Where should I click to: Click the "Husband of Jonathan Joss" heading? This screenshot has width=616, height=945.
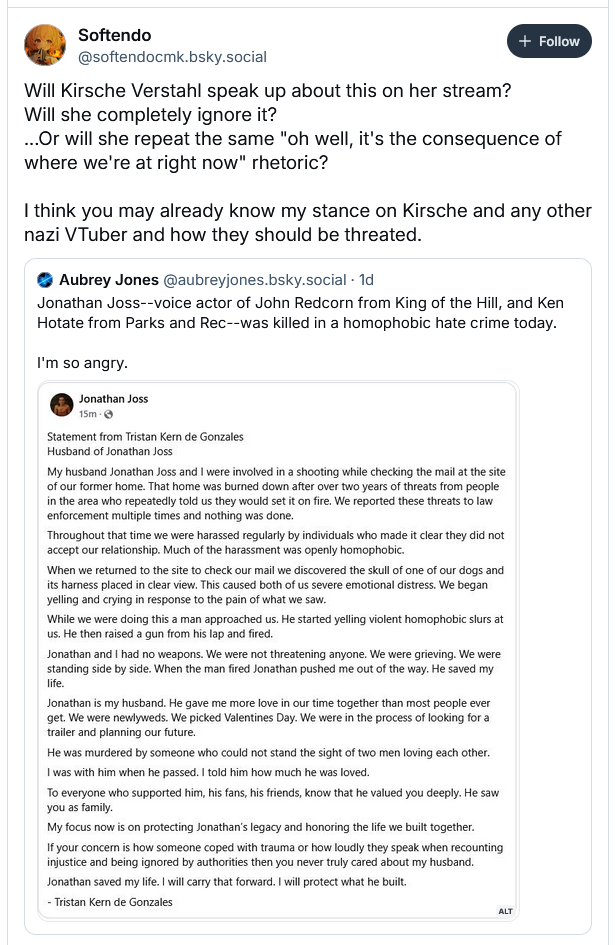pos(110,451)
